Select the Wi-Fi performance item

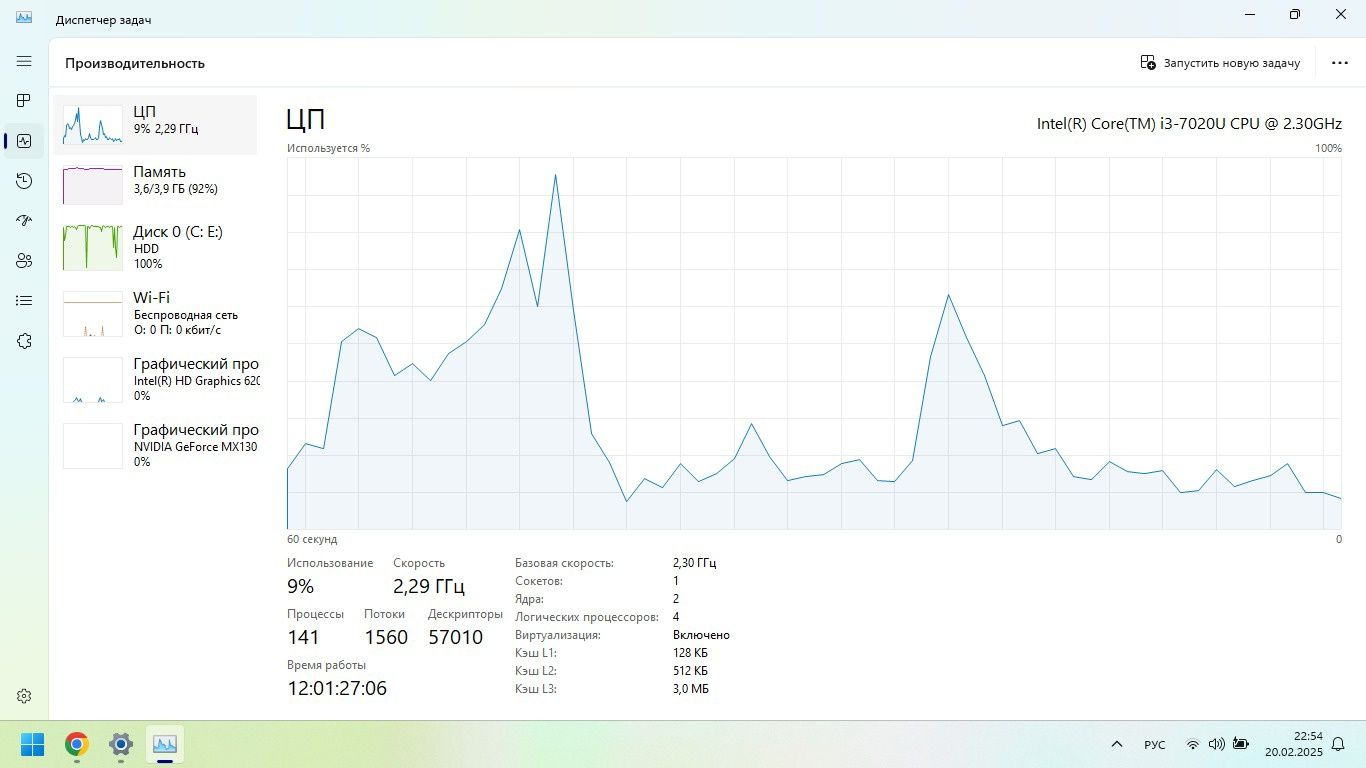(x=155, y=313)
